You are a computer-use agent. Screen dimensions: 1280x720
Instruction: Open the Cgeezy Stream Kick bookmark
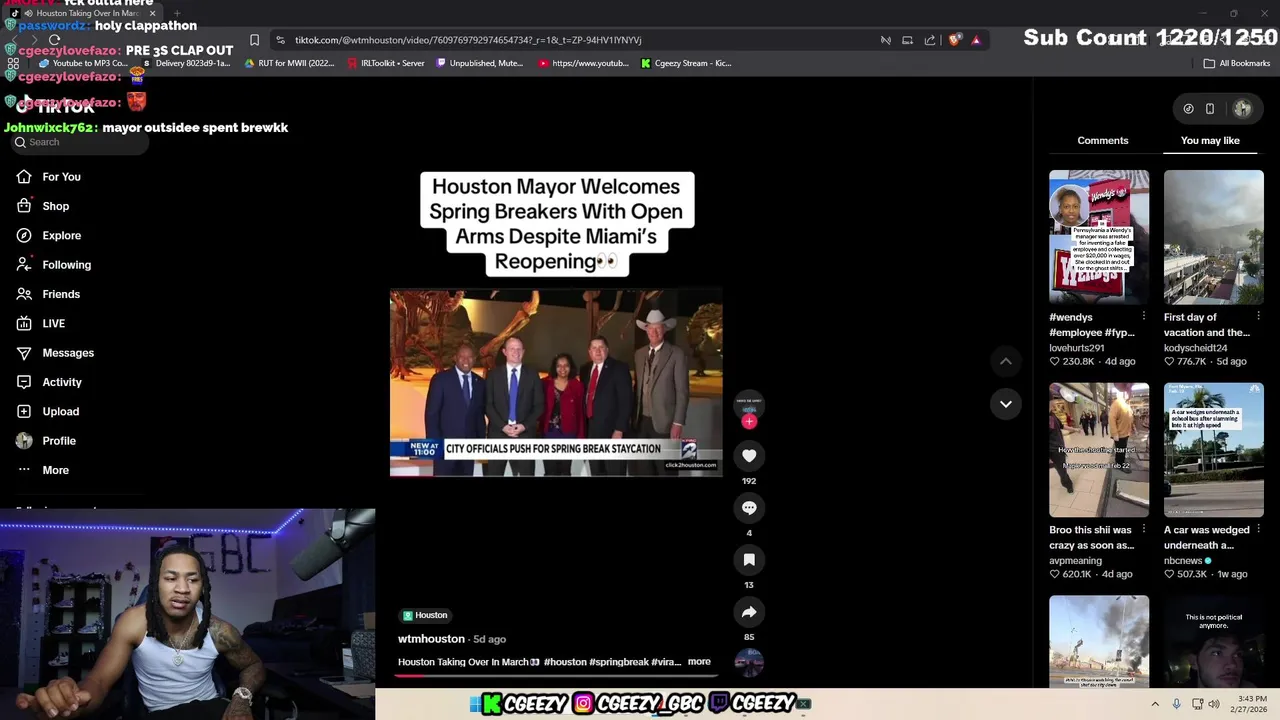point(686,63)
